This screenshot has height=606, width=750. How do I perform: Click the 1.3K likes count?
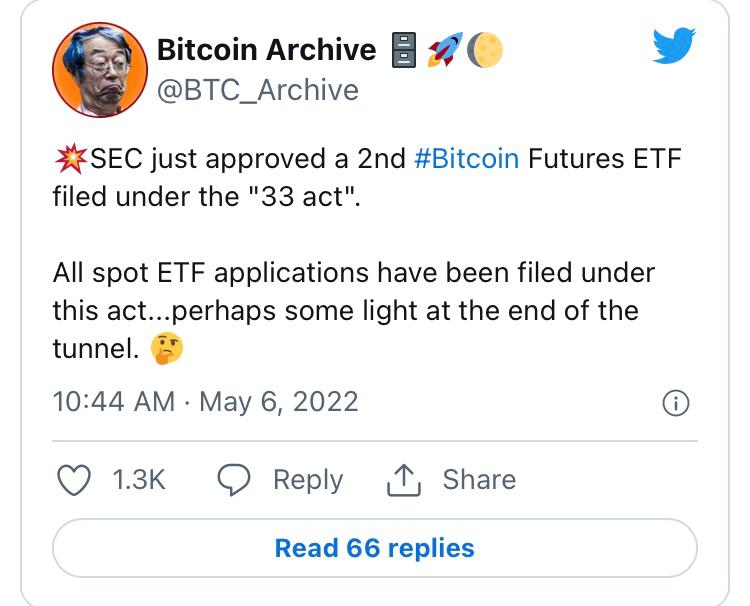coord(138,480)
